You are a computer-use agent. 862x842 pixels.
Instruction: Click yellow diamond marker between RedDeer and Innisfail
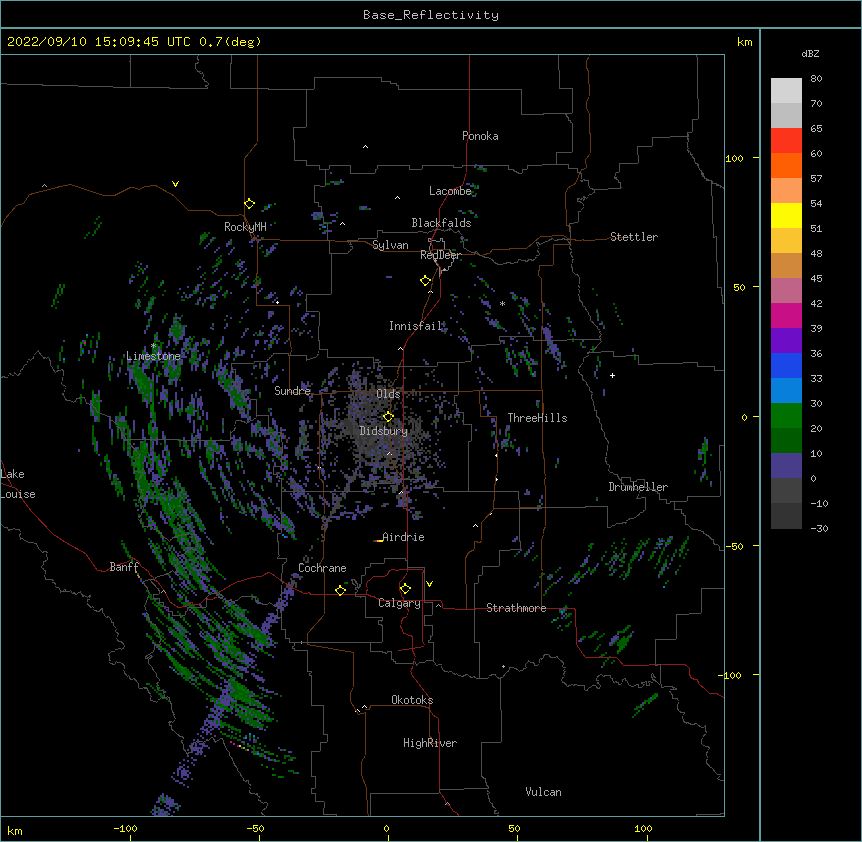click(x=425, y=281)
